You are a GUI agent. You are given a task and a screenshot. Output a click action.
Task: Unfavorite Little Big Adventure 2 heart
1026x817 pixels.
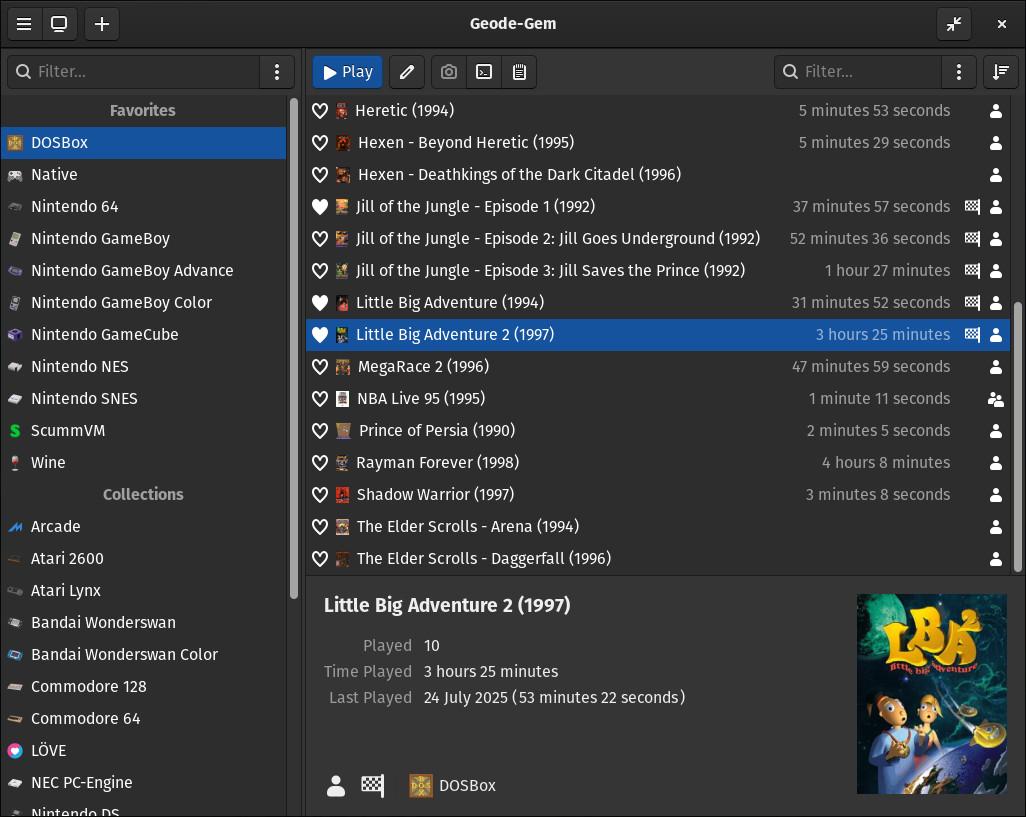point(320,335)
